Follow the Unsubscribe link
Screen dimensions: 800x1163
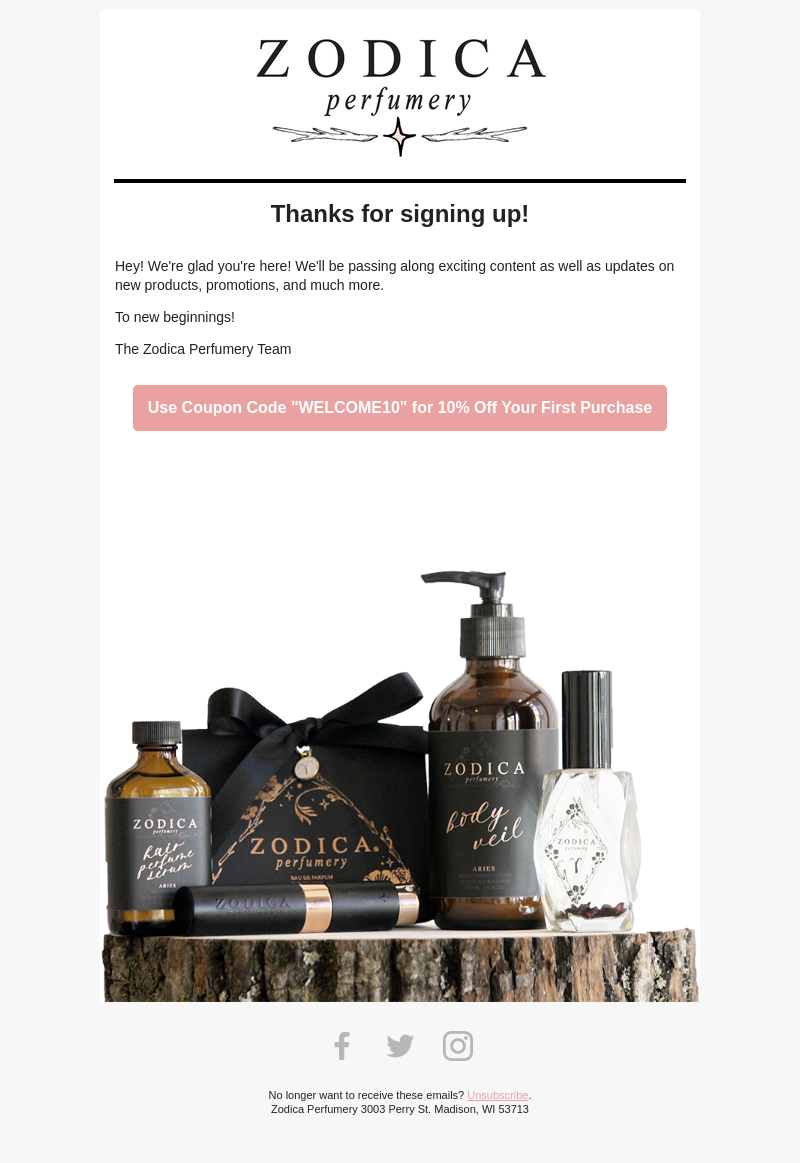pyautogui.click(x=497, y=1096)
